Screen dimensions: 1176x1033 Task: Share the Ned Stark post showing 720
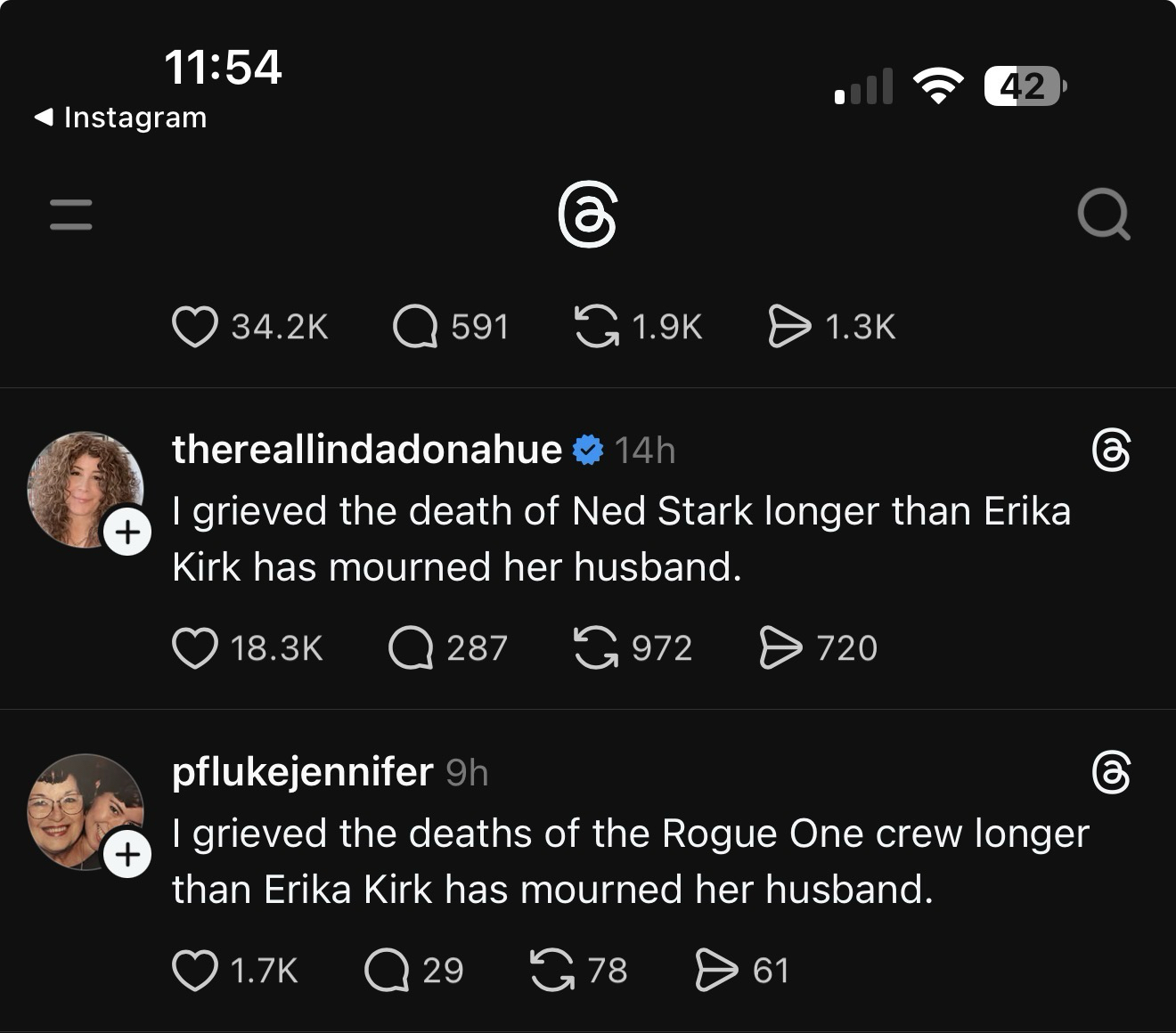780,648
